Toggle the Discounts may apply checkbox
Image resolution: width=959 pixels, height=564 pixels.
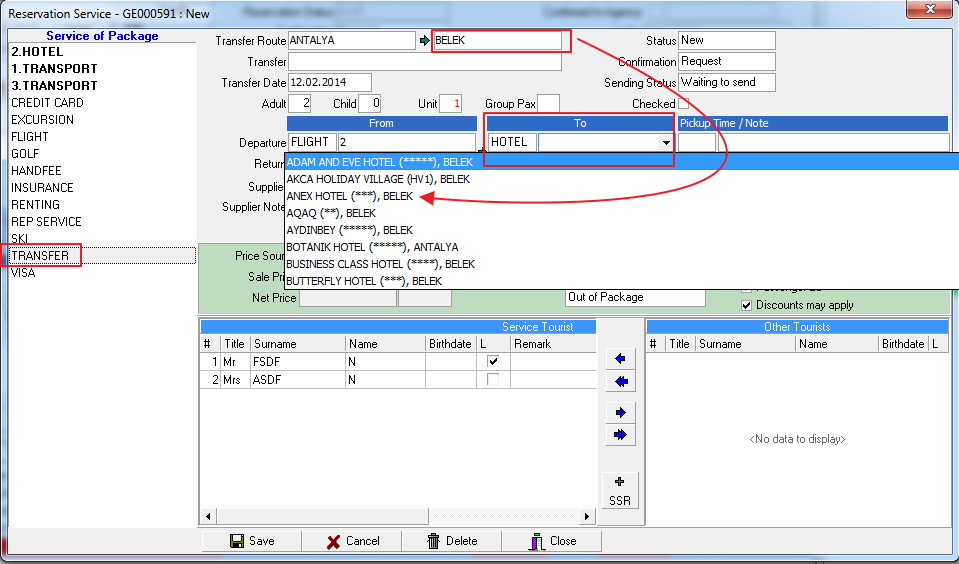[x=746, y=305]
